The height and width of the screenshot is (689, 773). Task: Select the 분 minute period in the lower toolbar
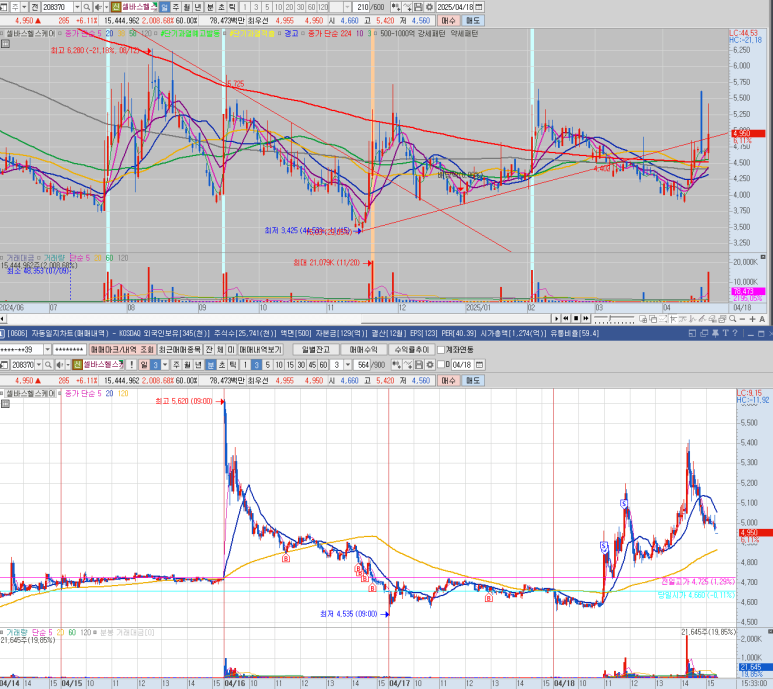[x=211, y=365]
